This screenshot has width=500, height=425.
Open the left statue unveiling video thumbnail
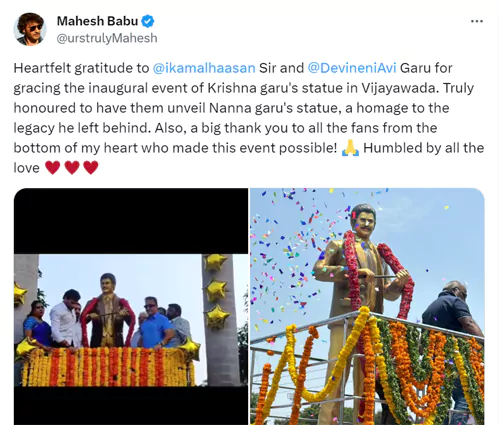(x=131, y=306)
